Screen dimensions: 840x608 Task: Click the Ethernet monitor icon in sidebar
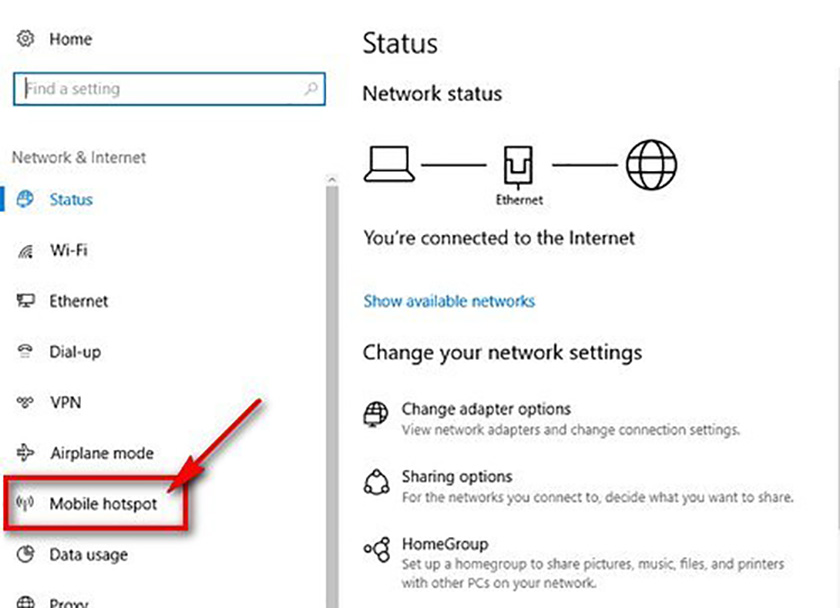click(x=27, y=301)
